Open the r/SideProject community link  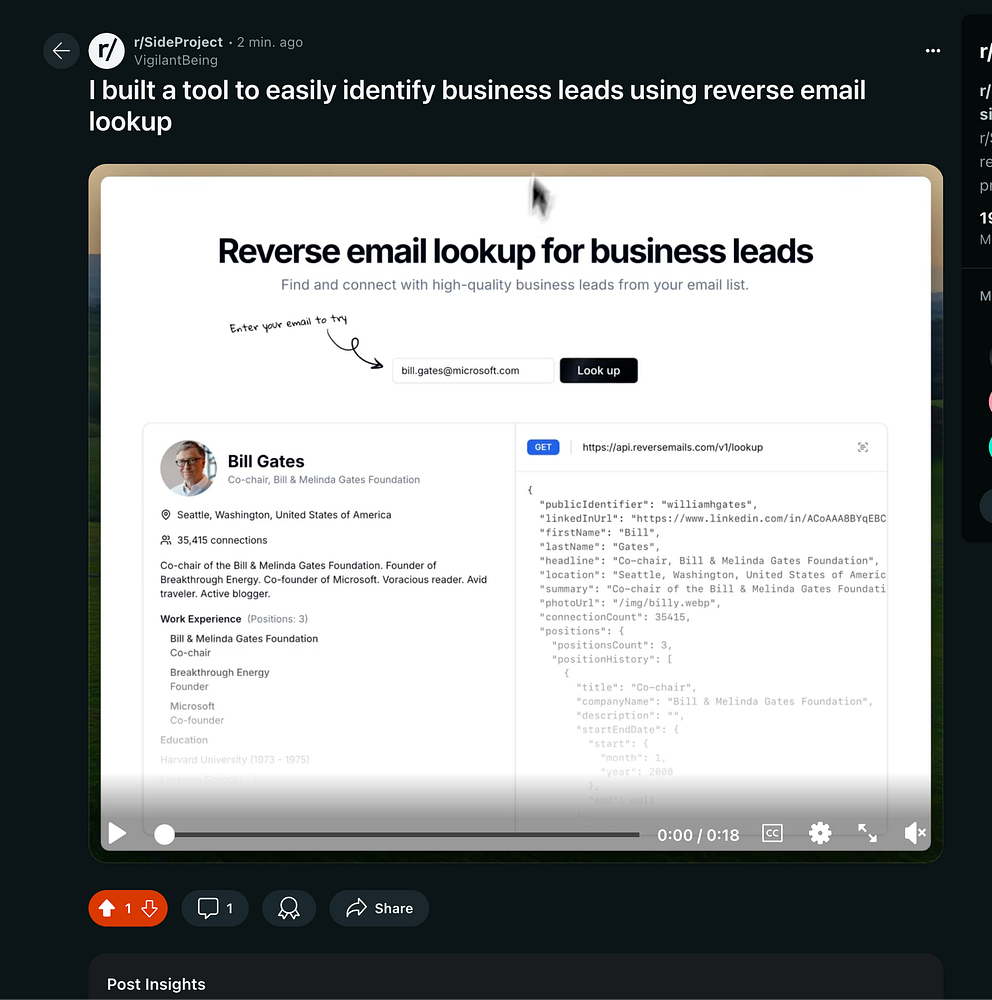(178, 42)
